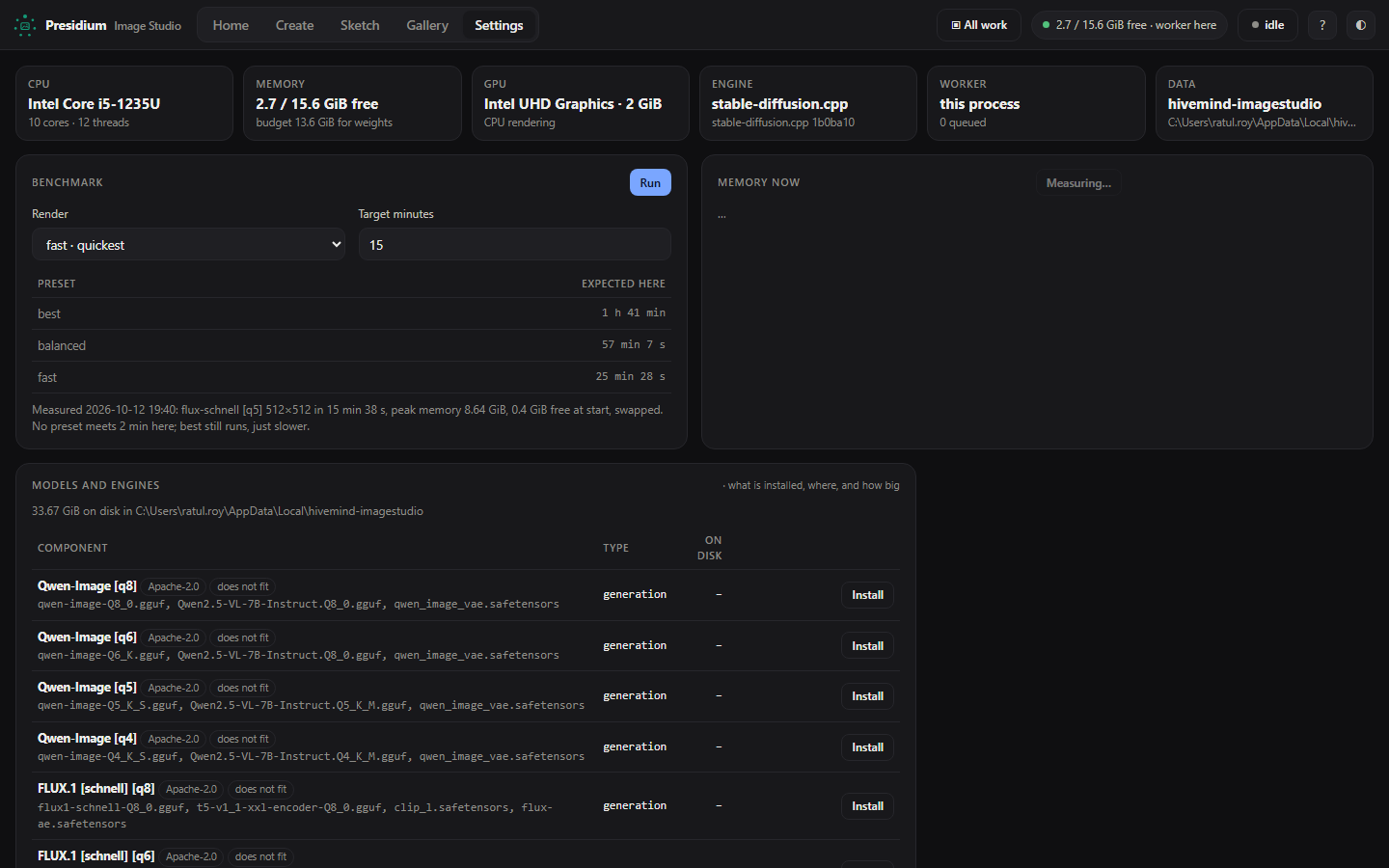Open the Sketch tab

[360, 25]
